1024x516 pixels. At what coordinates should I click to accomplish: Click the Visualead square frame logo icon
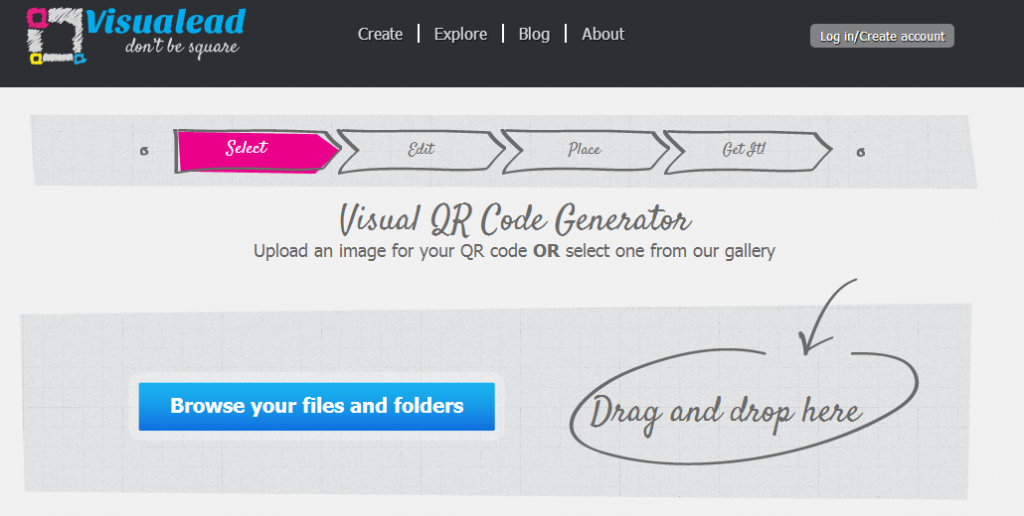[x=56, y=35]
